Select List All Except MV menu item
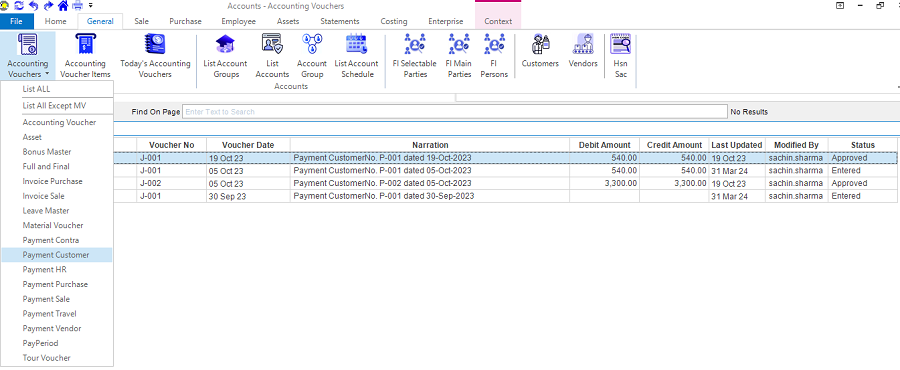900x370 pixels. 57,106
